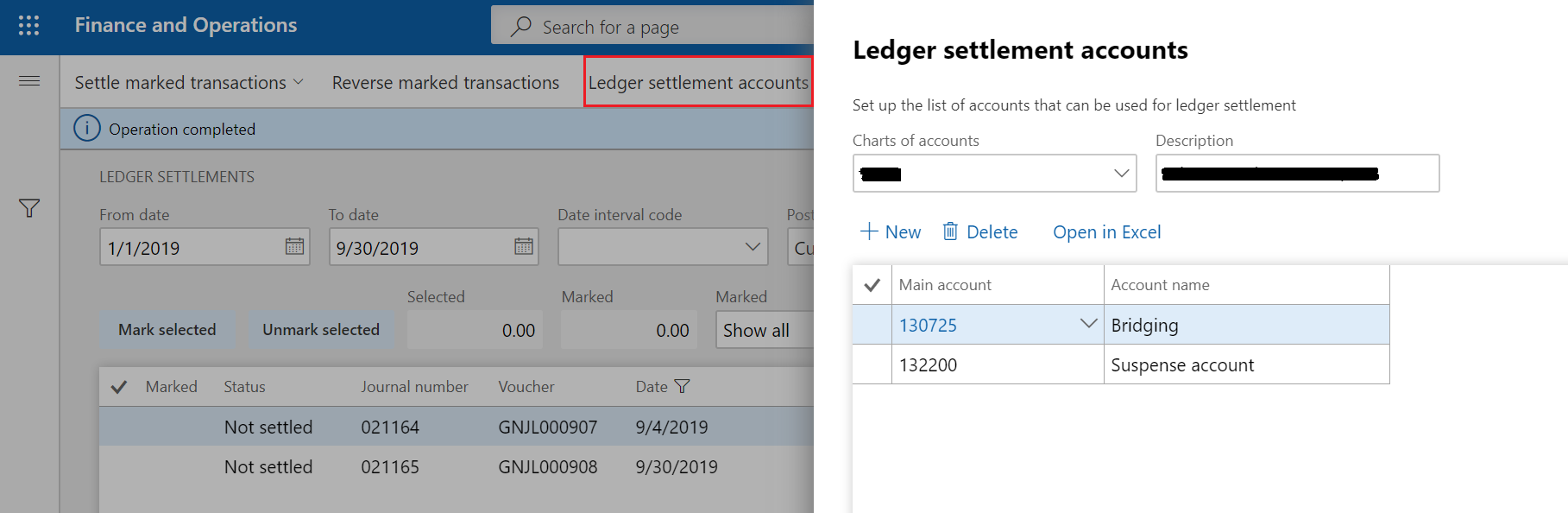Open filter options on the Date column
The image size is (1568, 513).
pos(682,386)
